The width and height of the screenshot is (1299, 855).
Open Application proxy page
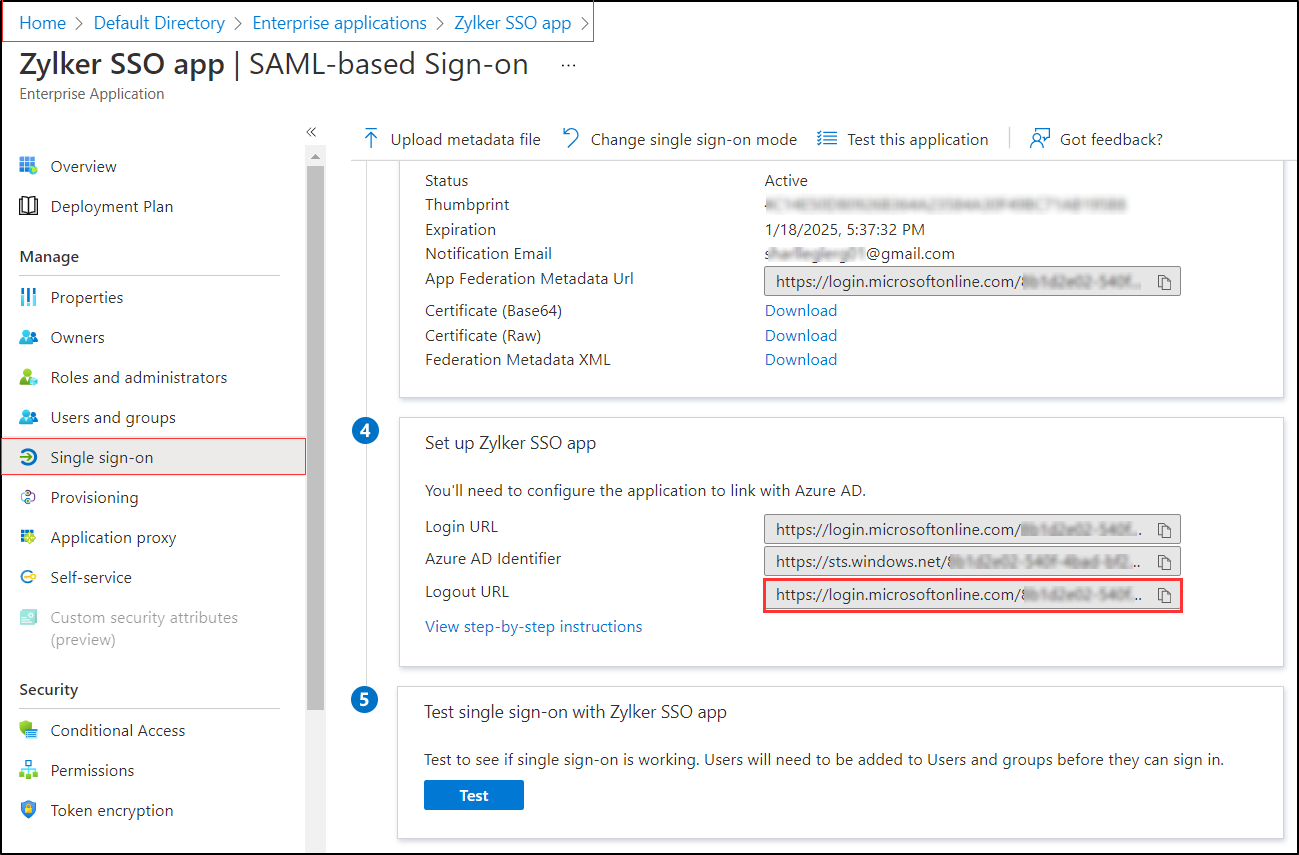pyautogui.click(x=113, y=537)
